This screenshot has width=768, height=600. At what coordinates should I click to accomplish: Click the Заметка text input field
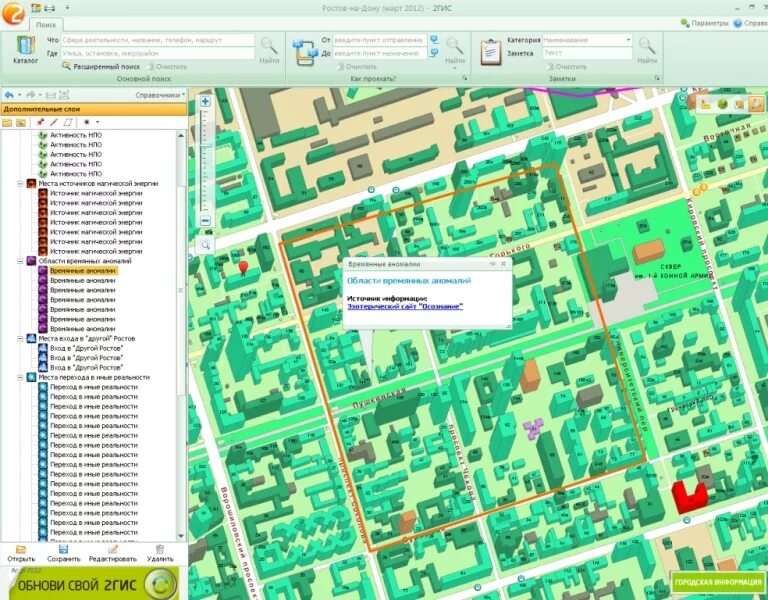coord(587,52)
